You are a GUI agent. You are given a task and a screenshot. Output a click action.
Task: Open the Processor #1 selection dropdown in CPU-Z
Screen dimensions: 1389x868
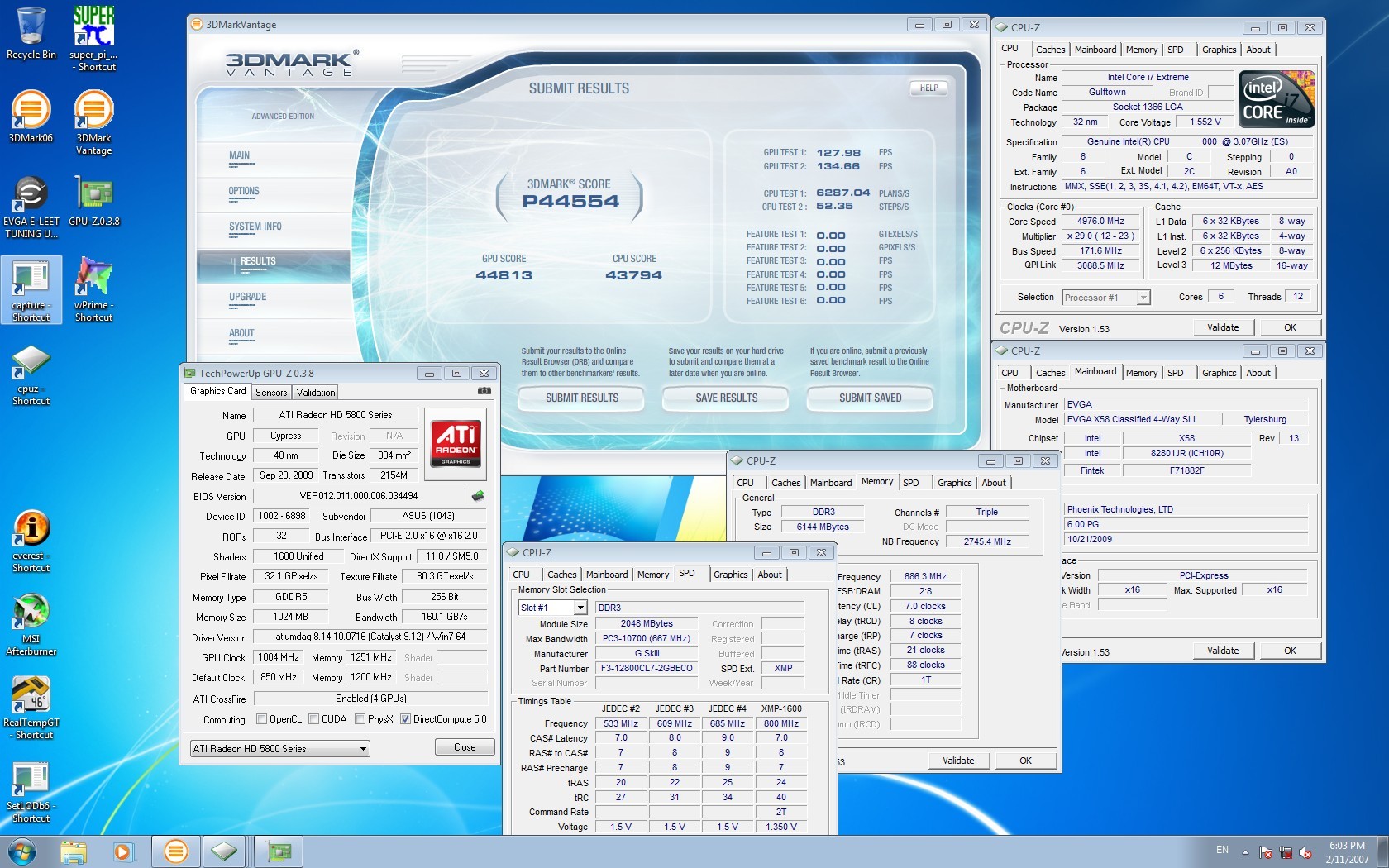[x=1106, y=298]
